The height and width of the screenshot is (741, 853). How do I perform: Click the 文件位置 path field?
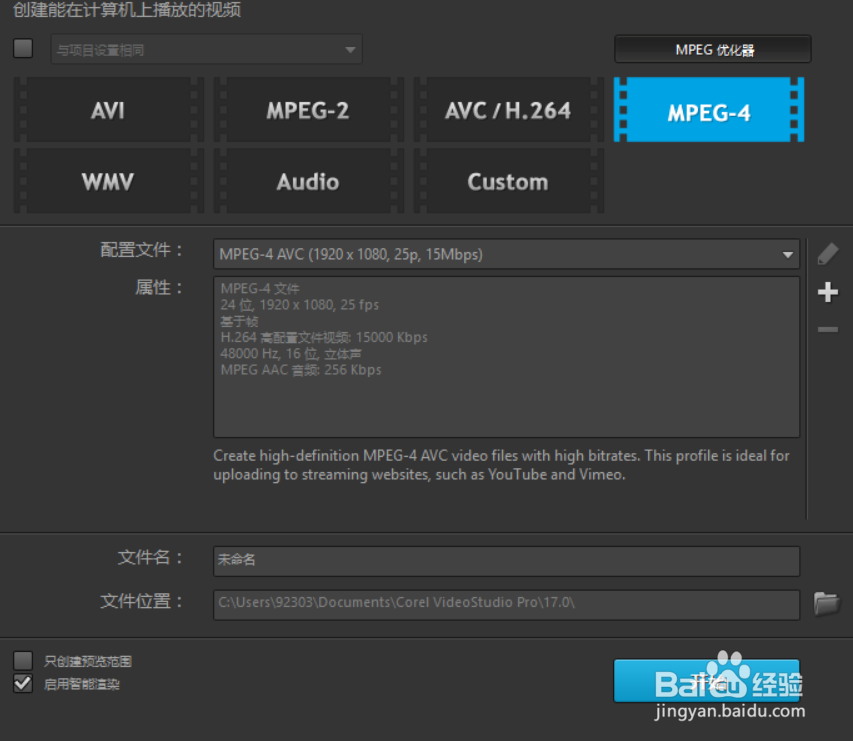click(x=506, y=604)
